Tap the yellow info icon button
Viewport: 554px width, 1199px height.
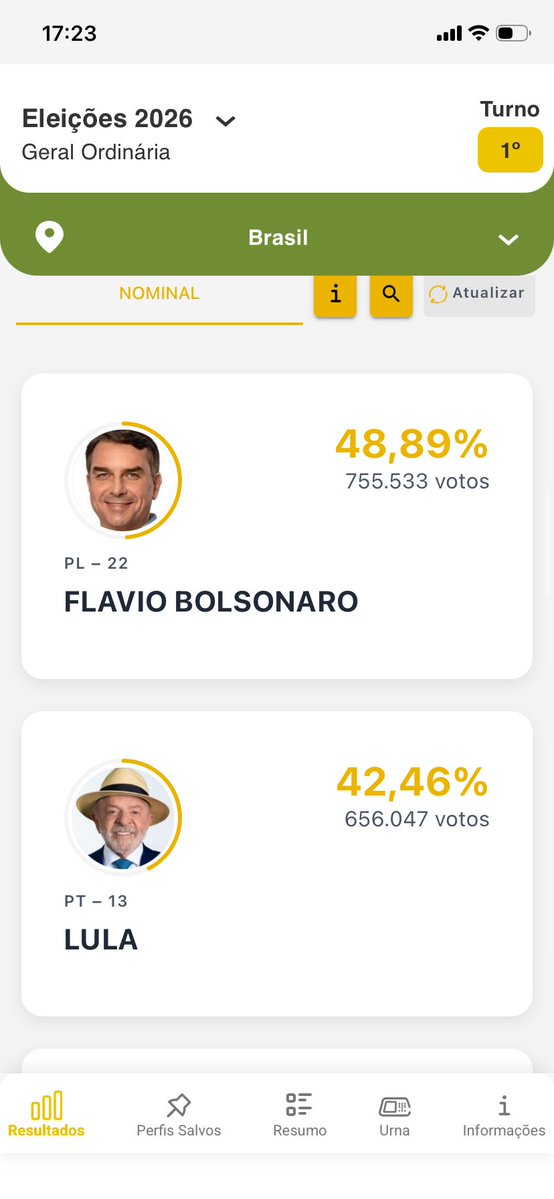(x=335, y=294)
